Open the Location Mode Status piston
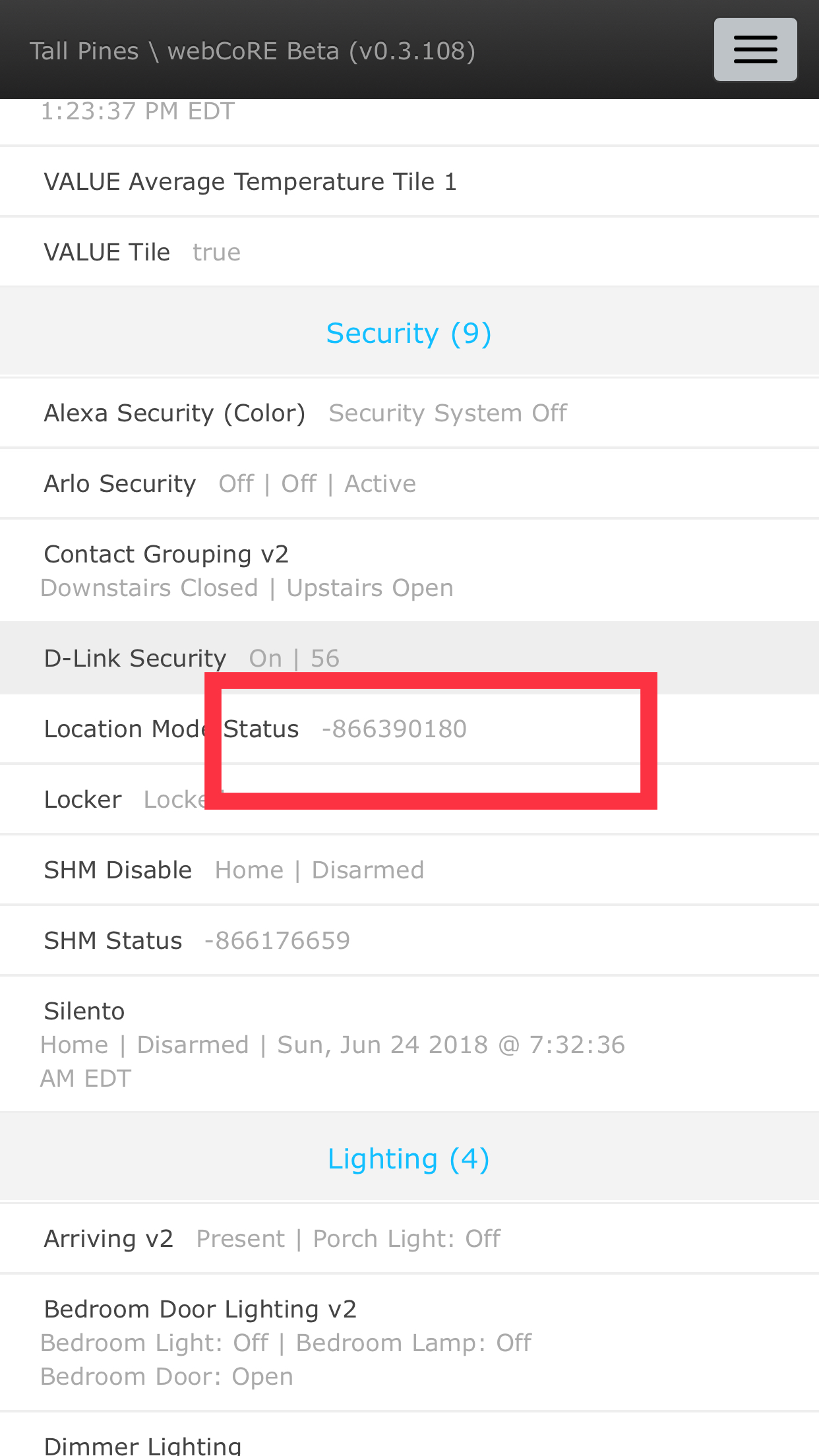The height and width of the screenshot is (1456, 819). tap(409, 729)
